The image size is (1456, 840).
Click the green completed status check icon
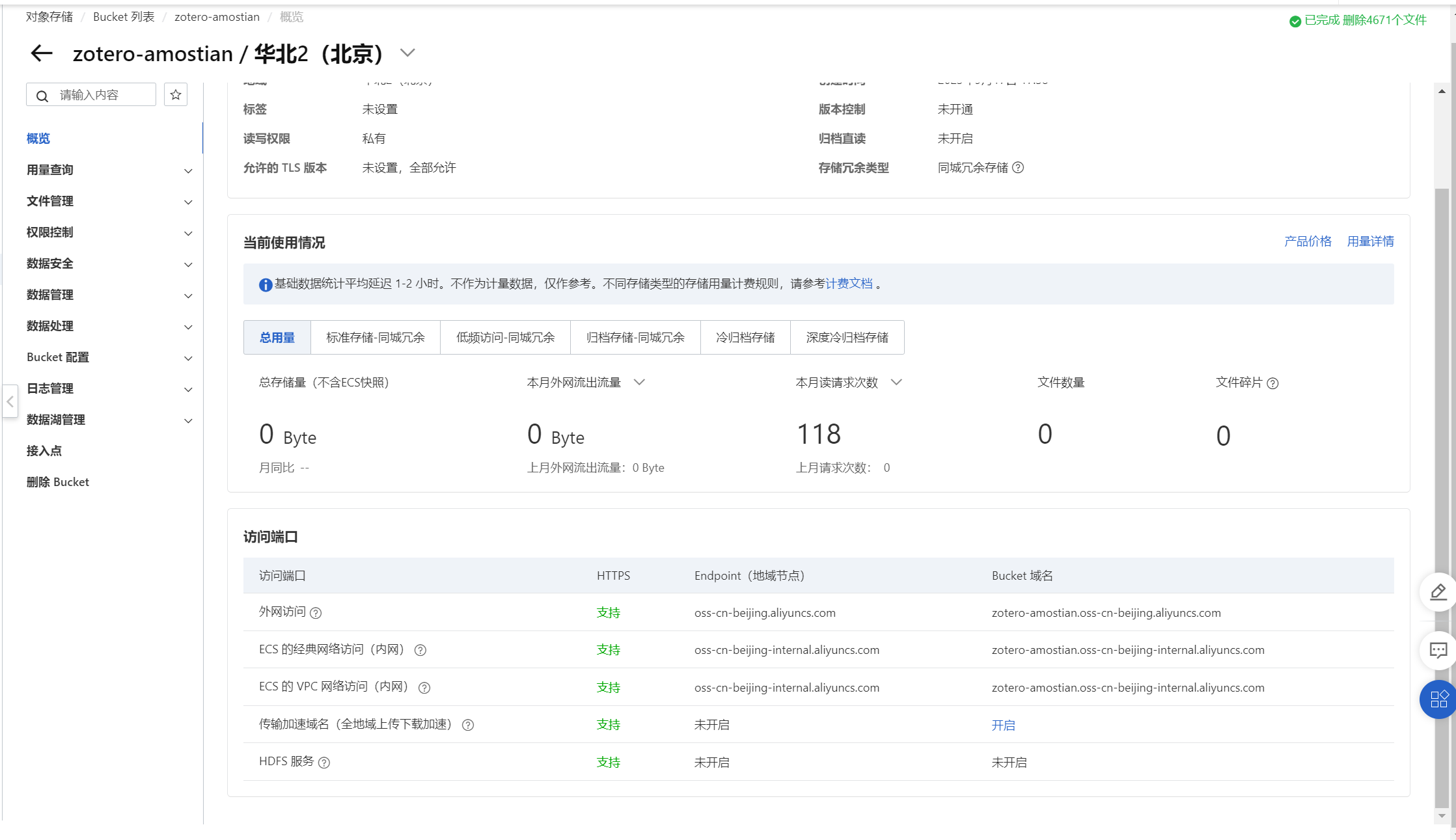point(1295,21)
